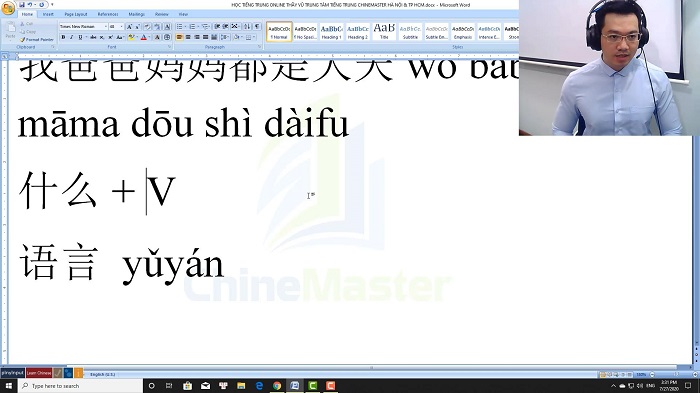The image size is (700, 393).
Task: Save the document from Quick Access toolbar
Action: tap(22, 5)
